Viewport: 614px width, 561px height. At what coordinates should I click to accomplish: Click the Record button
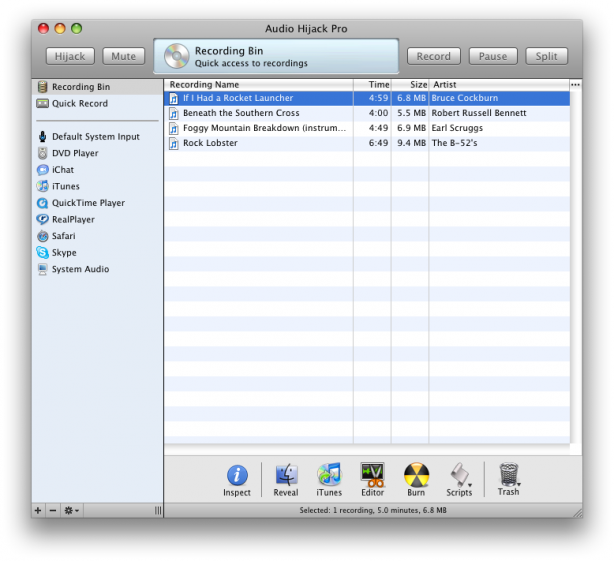click(x=434, y=56)
